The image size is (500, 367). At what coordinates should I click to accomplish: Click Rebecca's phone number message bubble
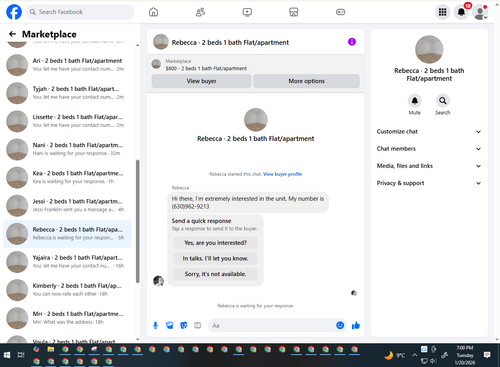(248, 202)
